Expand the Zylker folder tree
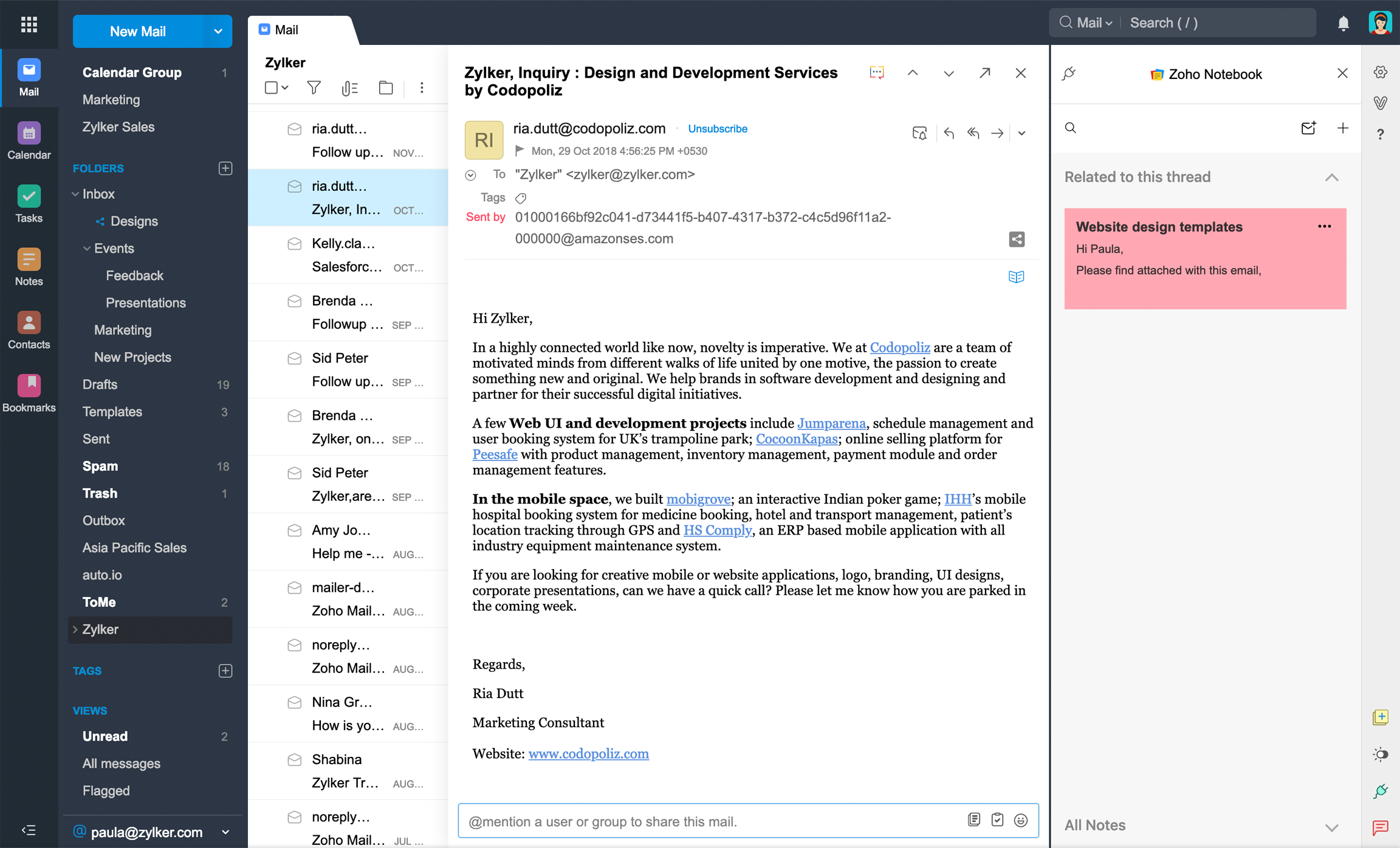The width and height of the screenshot is (1400, 848). pos(75,629)
